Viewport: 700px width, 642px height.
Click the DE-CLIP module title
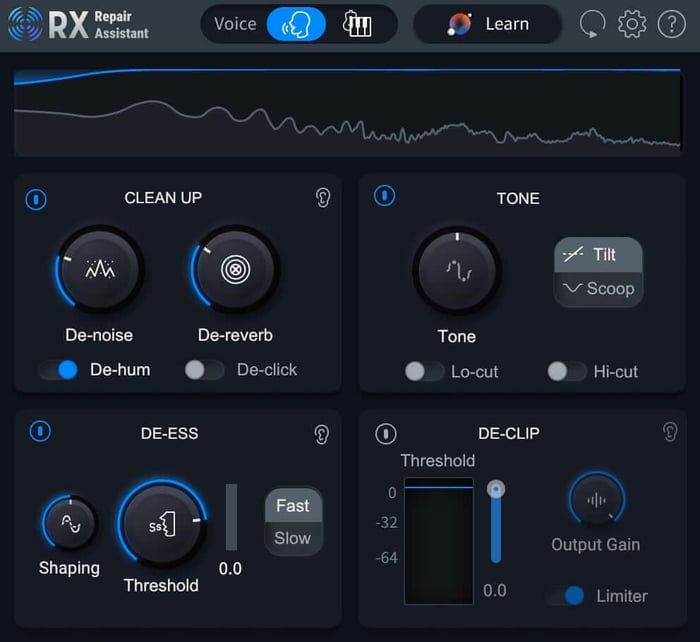click(x=509, y=433)
